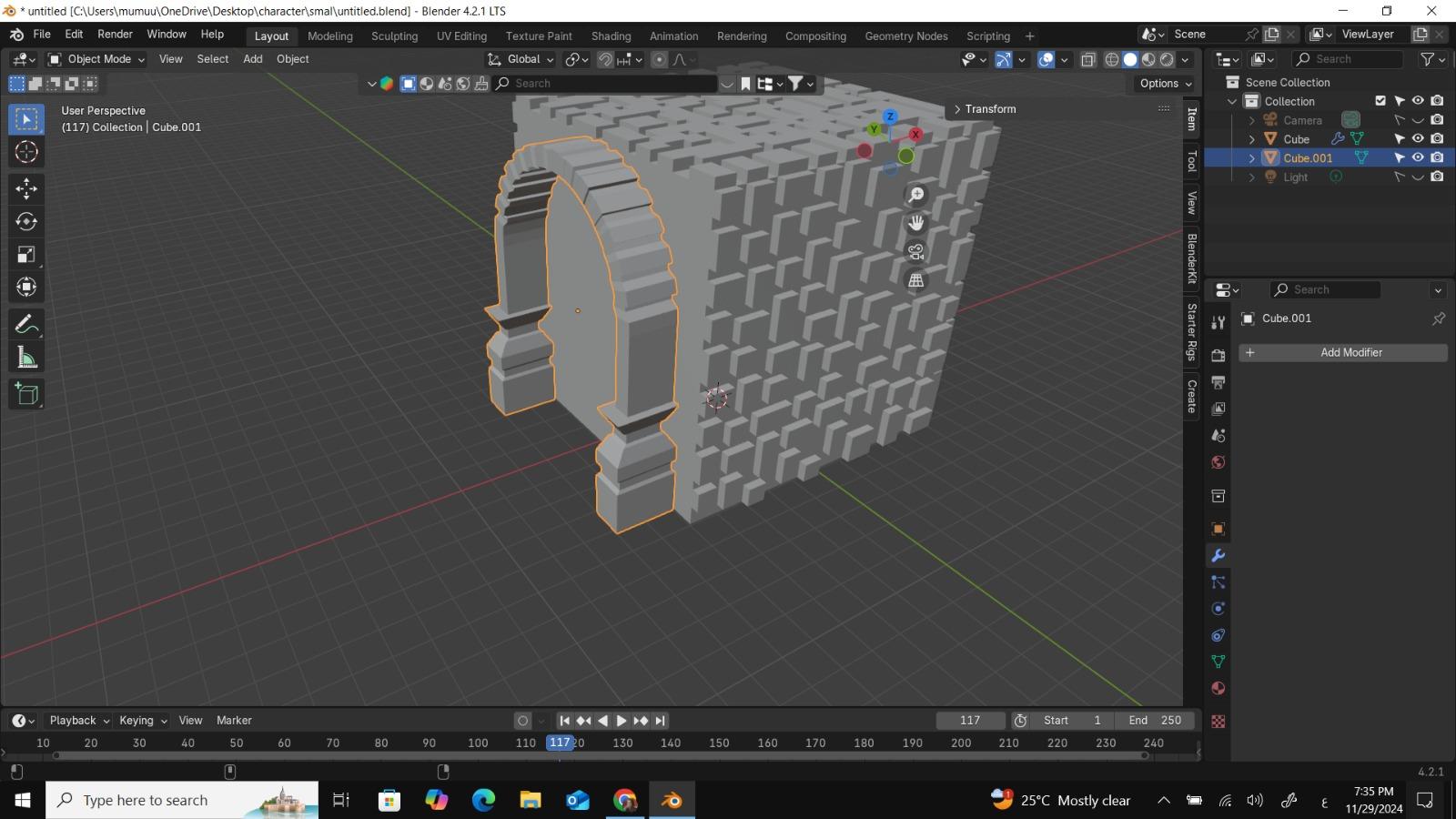Open timeline Marker menu
This screenshot has width=1456, height=819.
click(x=234, y=721)
